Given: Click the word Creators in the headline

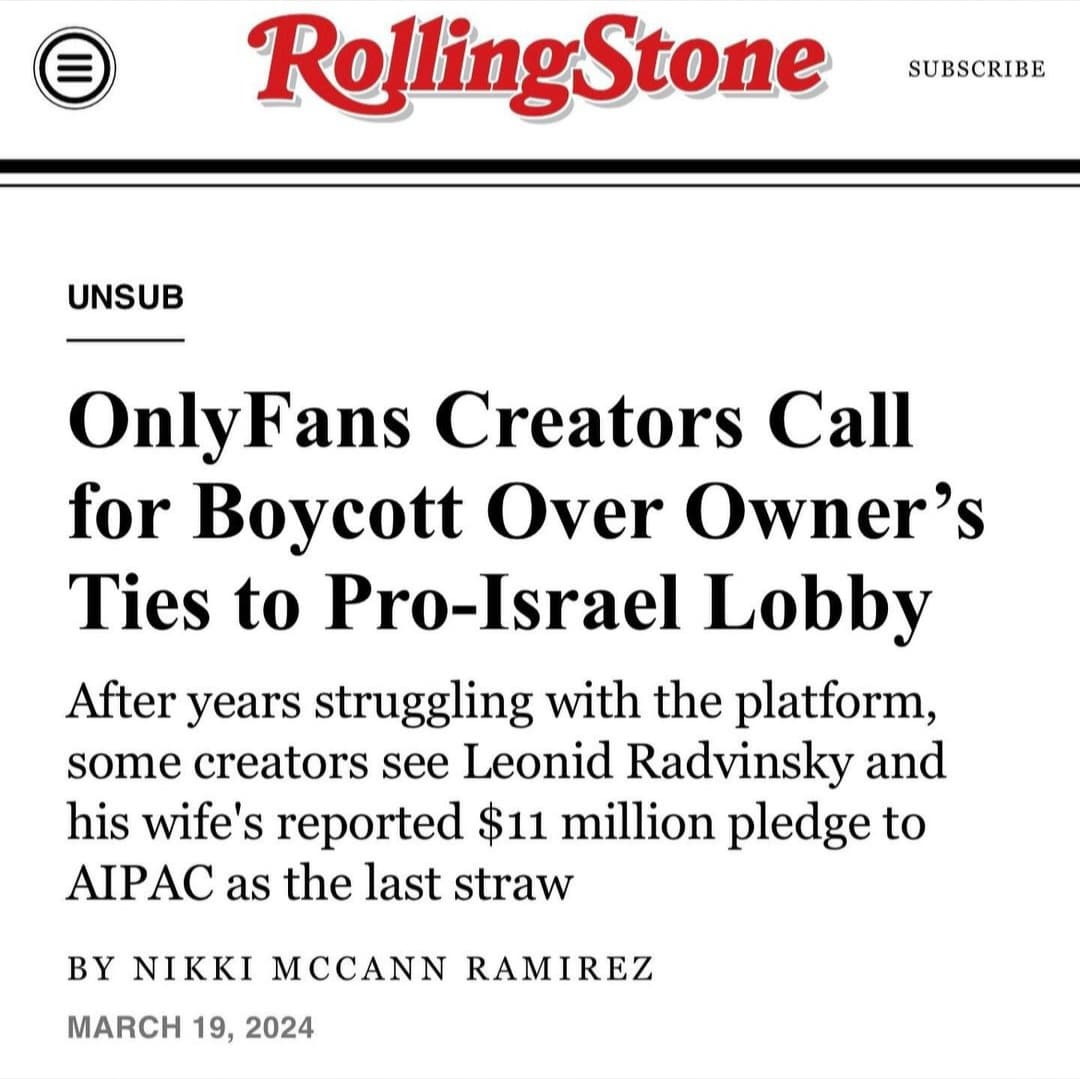Looking at the screenshot, I should pos(589,422).
